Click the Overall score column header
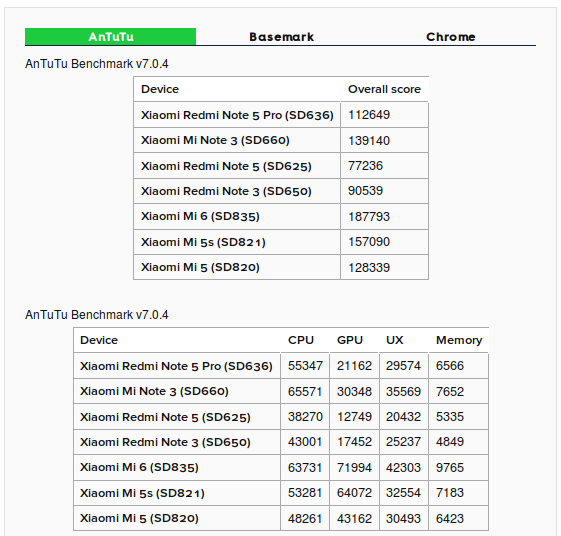561x536 pixels. point(384,89)
